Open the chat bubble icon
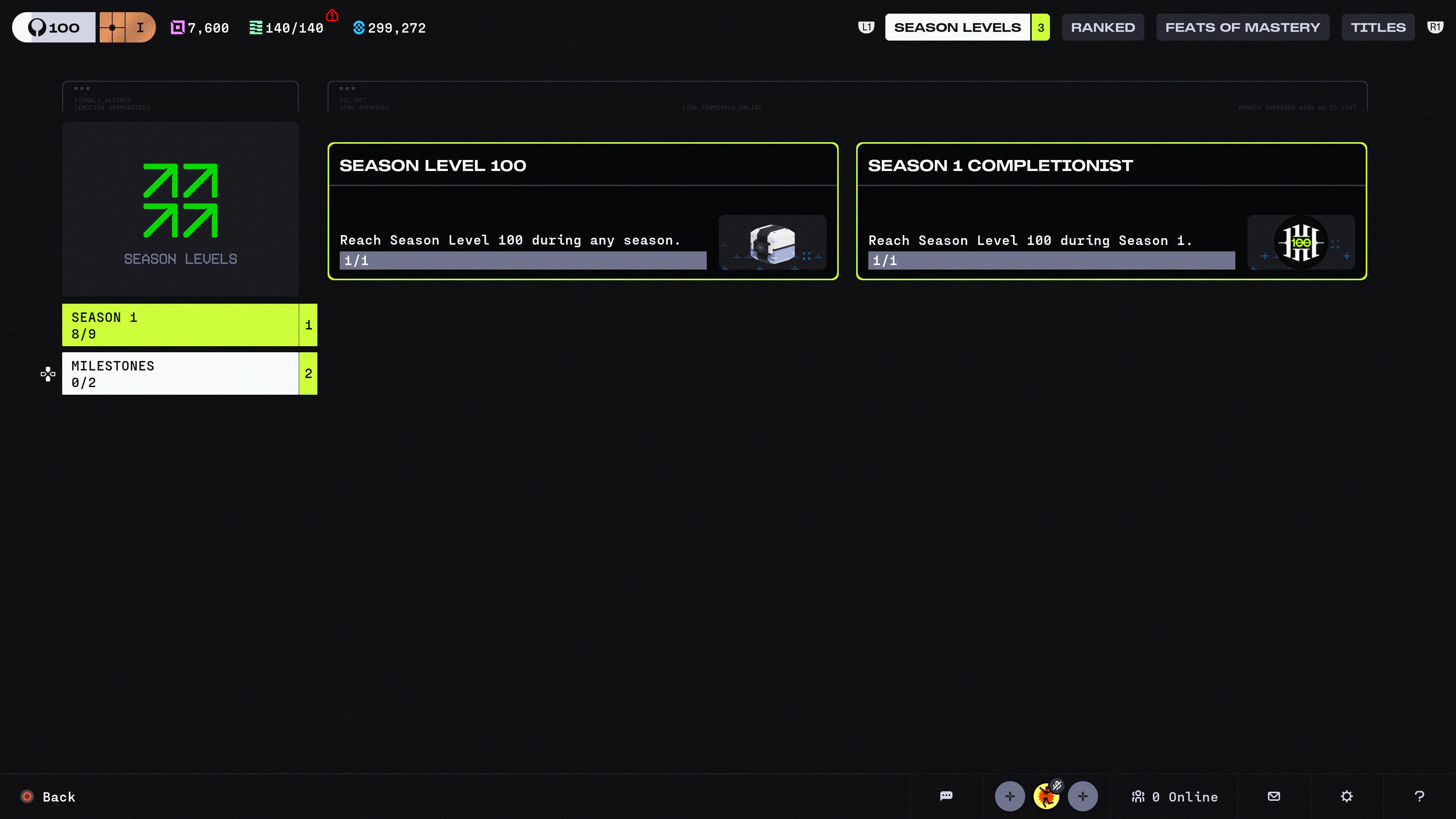Screen dimensions: 1456x819 click(x=946, y=796)
